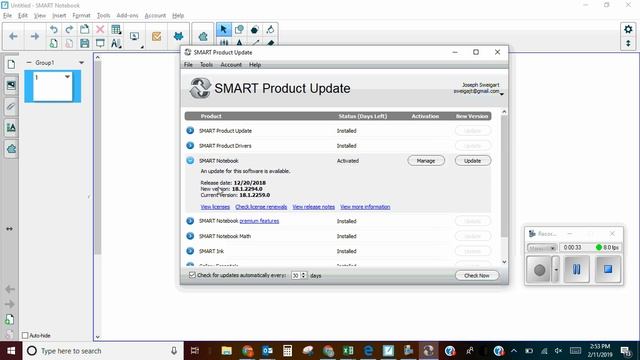This screenshot has width=640, height=360.
Task: Expand the SMART Notebook Math row
Action: [x=190, y=236]
